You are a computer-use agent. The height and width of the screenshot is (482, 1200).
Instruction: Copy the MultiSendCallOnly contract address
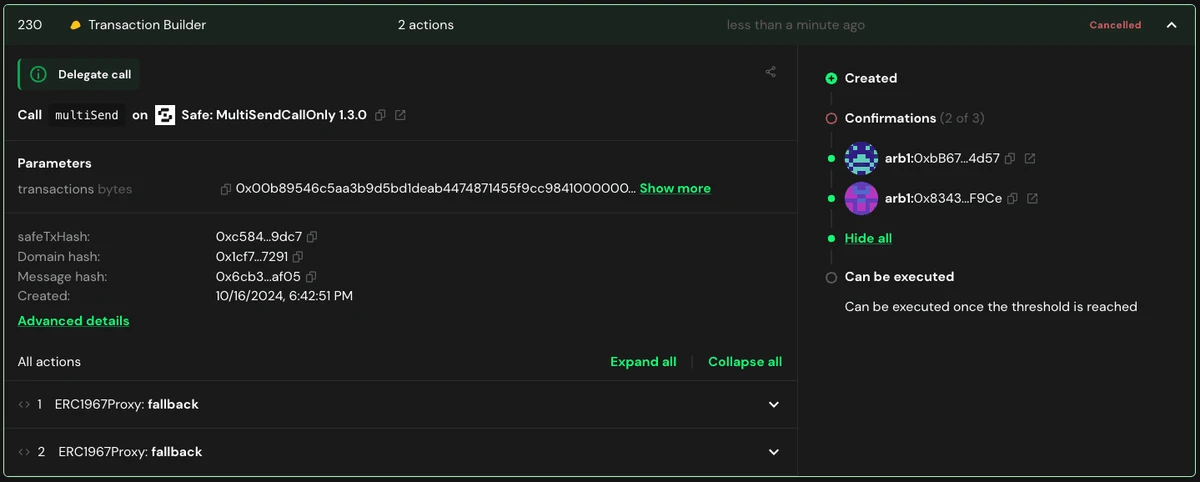[x=380, y=115]
